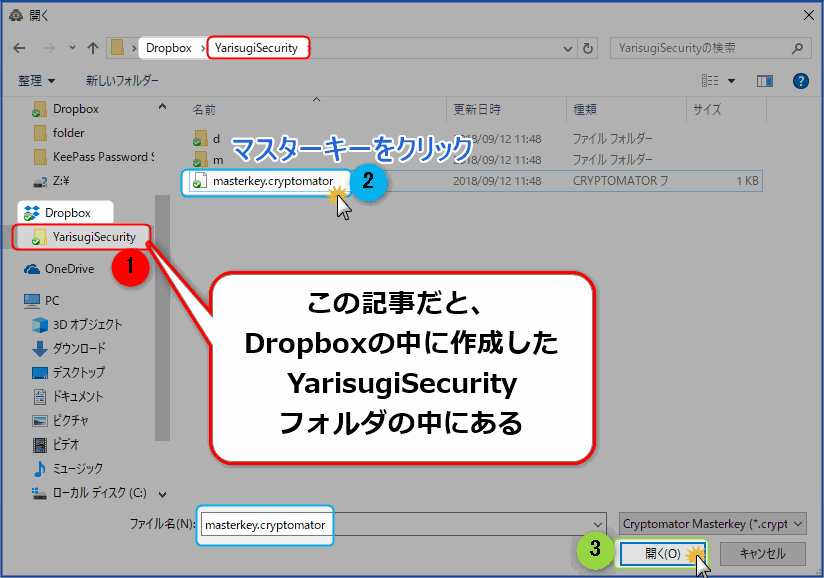This screenshot has width=824, height=578.
Task: Open ビデオ folder
Action: coord(66,445)
